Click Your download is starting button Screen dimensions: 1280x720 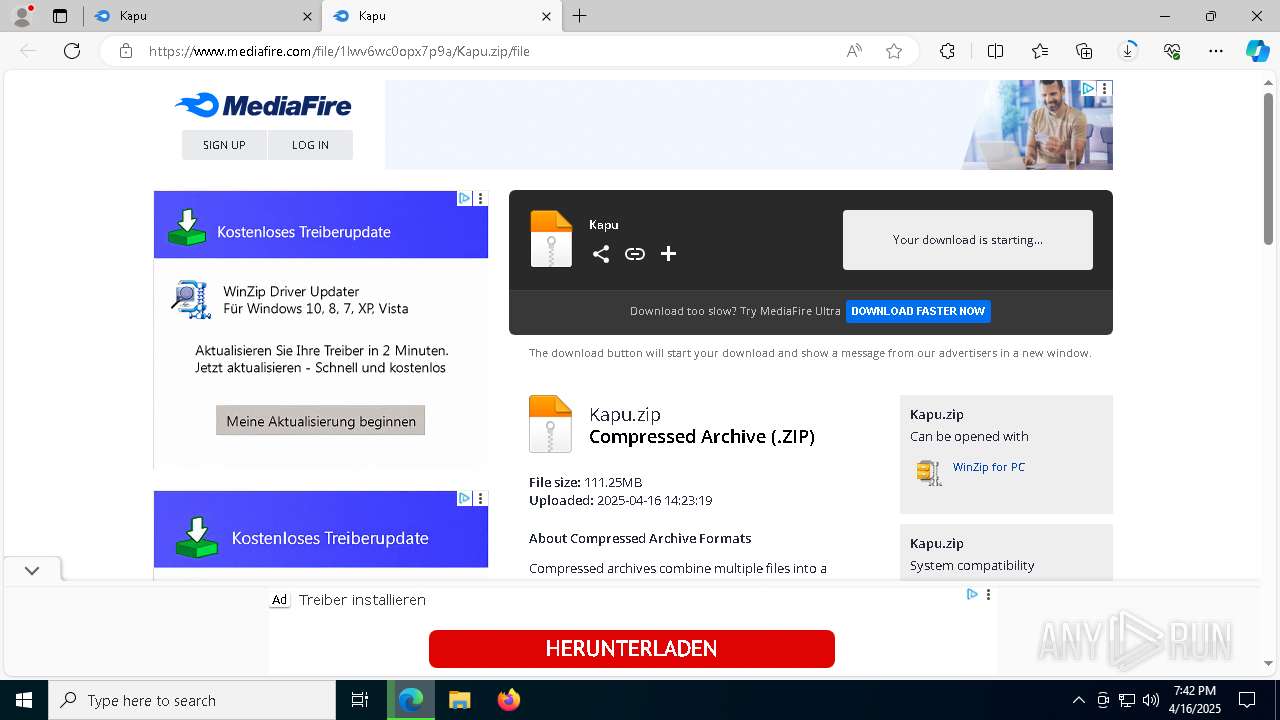tap(968, 240)
